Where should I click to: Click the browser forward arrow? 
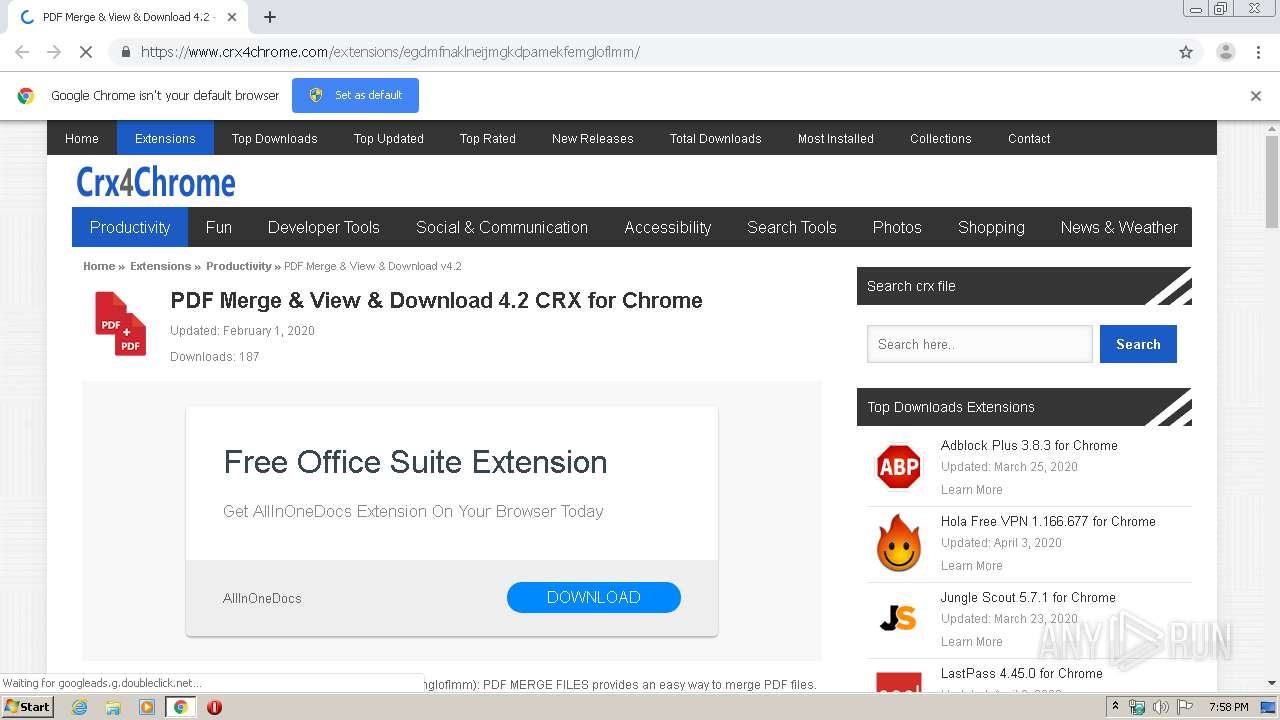click(54, 52)
